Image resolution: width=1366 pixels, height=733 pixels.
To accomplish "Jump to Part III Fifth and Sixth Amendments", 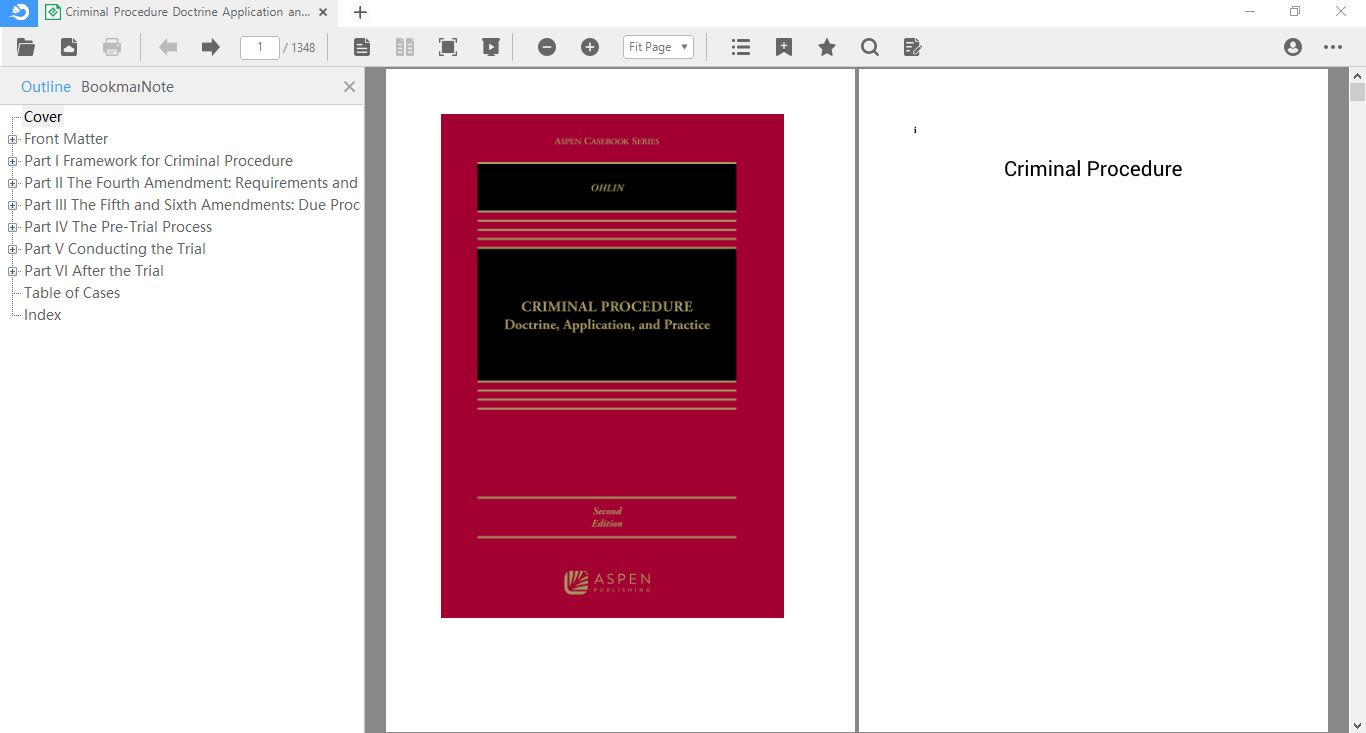I will click(x=192, y=205).
